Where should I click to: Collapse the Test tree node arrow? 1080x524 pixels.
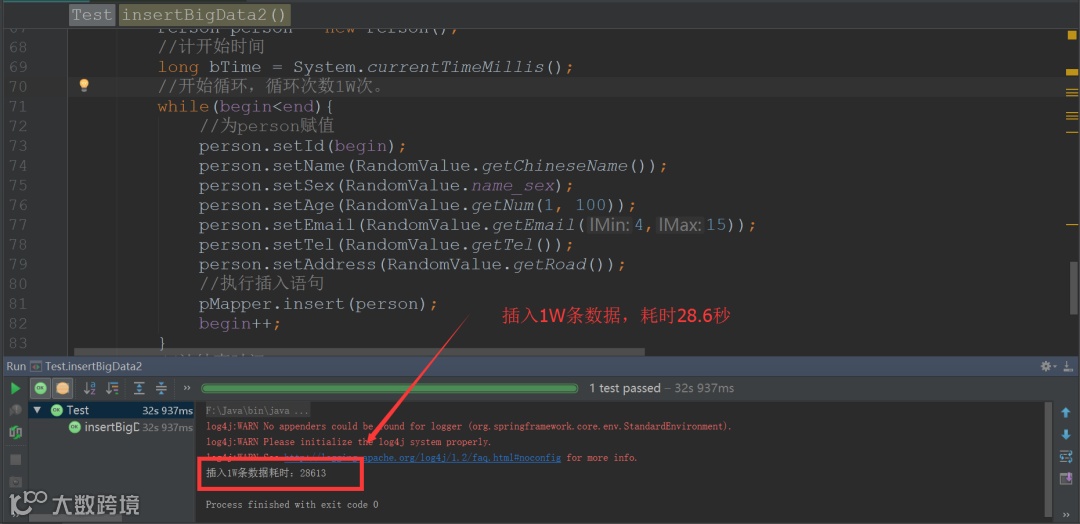point(37,410)
